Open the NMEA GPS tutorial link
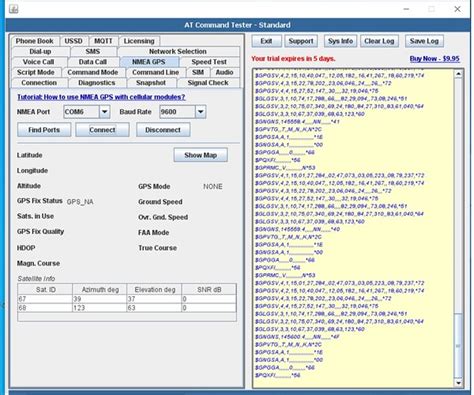 tap(101, 97)
